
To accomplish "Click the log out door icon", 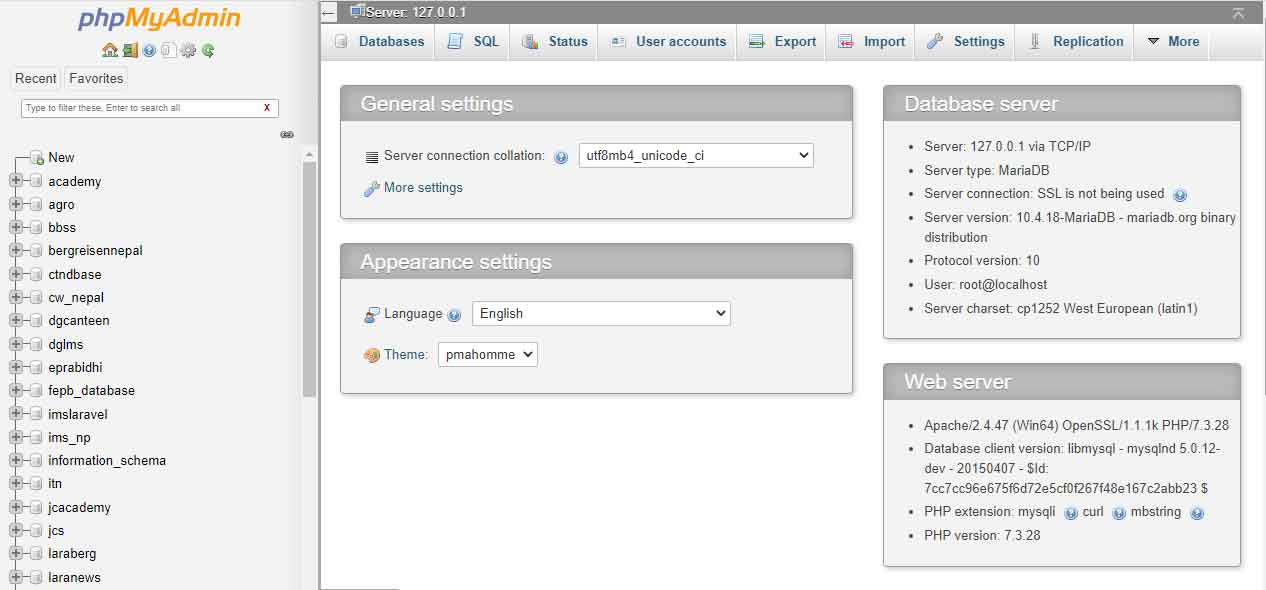I will pyautogui.click(x=130, y=50).
